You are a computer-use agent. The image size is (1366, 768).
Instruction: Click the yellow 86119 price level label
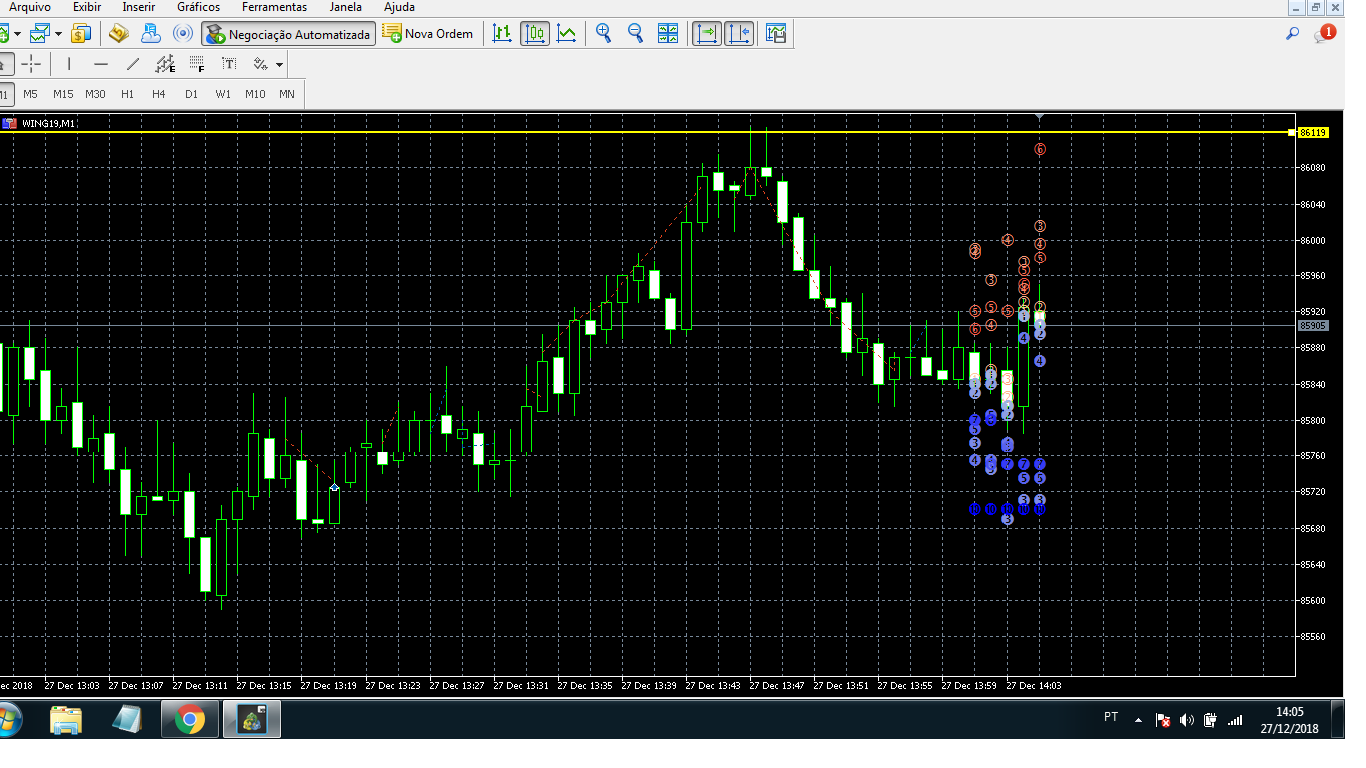click(x=1312, y=132)
